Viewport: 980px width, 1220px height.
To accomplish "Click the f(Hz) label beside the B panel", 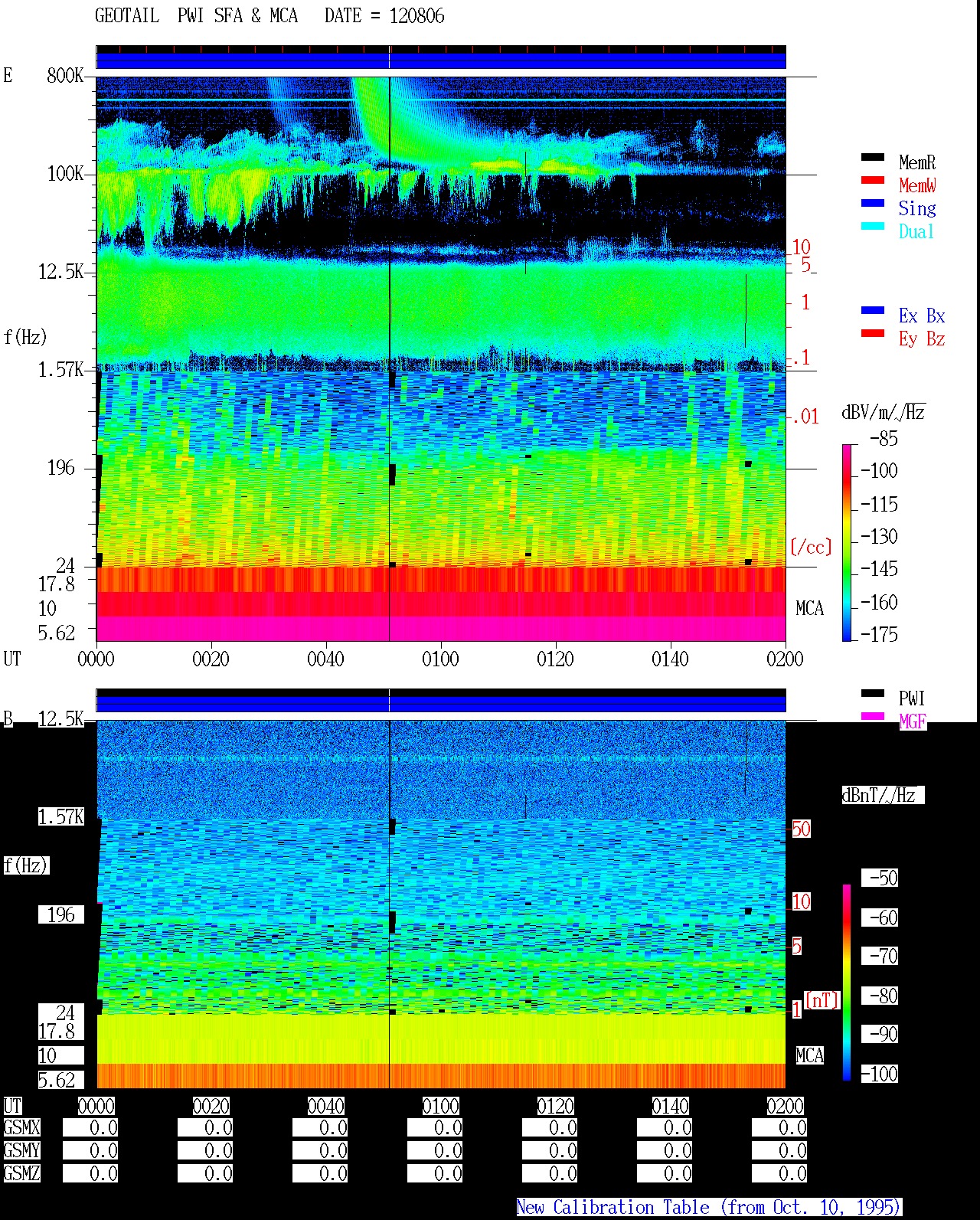I will pos(25,865).
